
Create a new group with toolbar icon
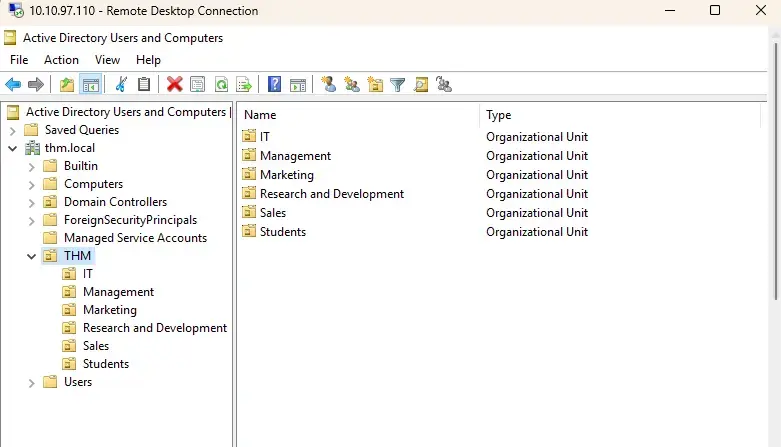pyautogui.click(x=352, y=85)
